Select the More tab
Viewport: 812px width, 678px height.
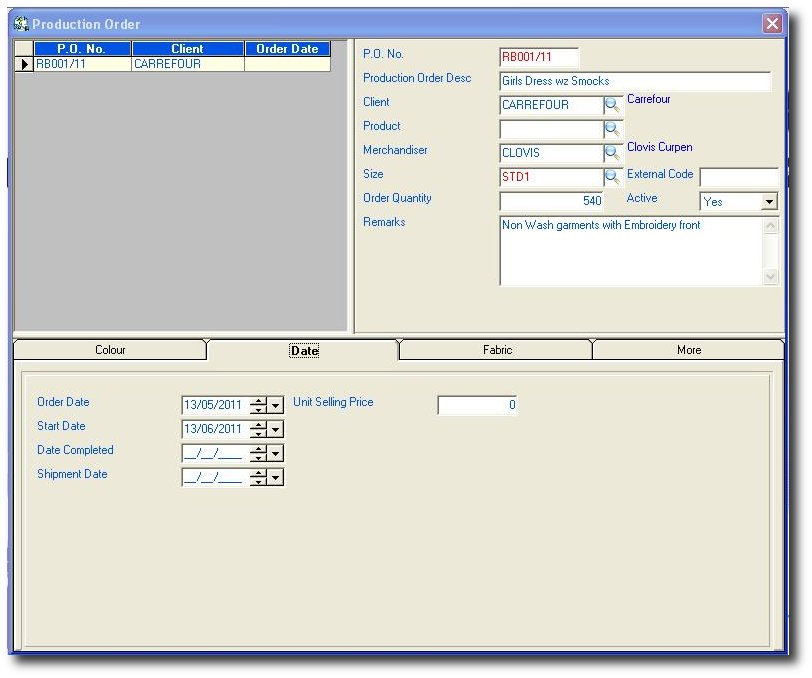tap(689, 350)
